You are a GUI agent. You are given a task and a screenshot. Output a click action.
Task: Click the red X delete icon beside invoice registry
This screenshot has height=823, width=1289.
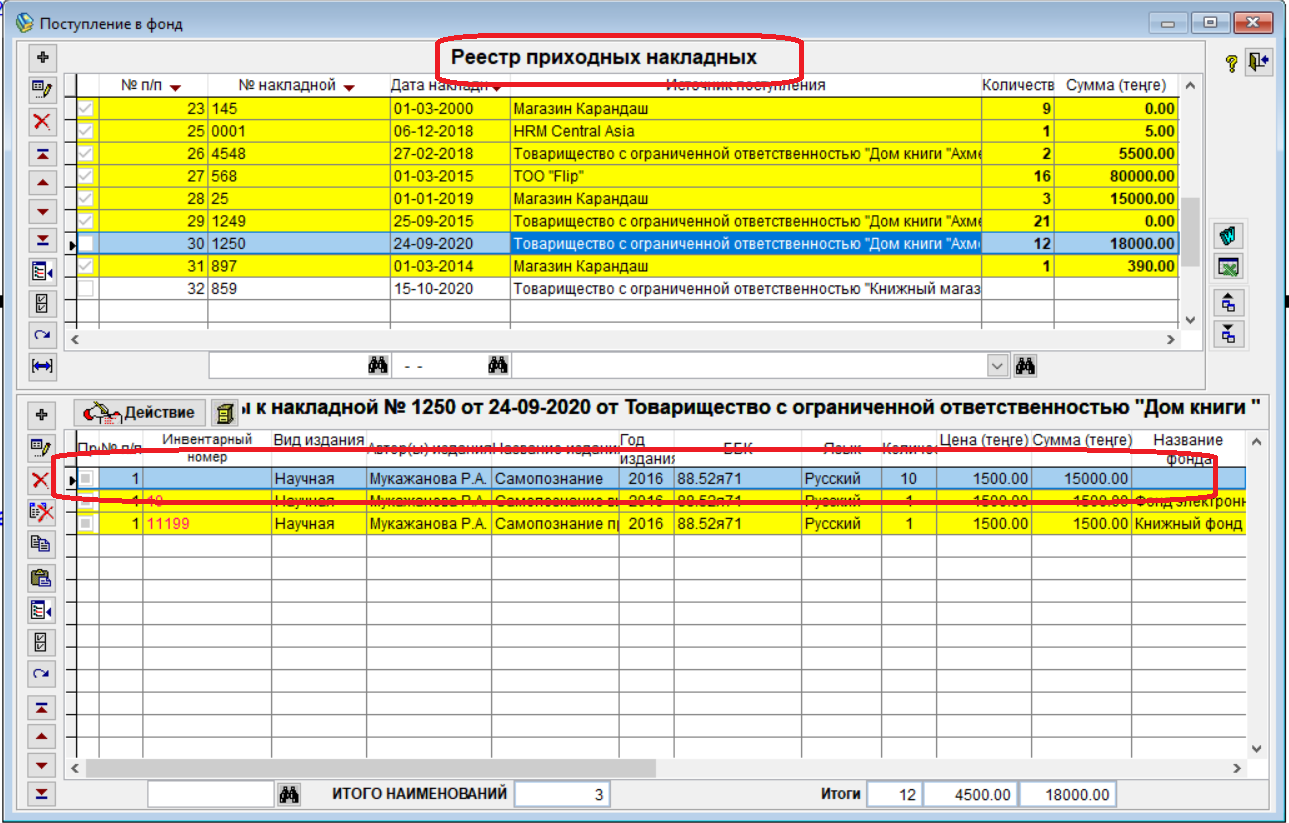[x=42, y=122]
